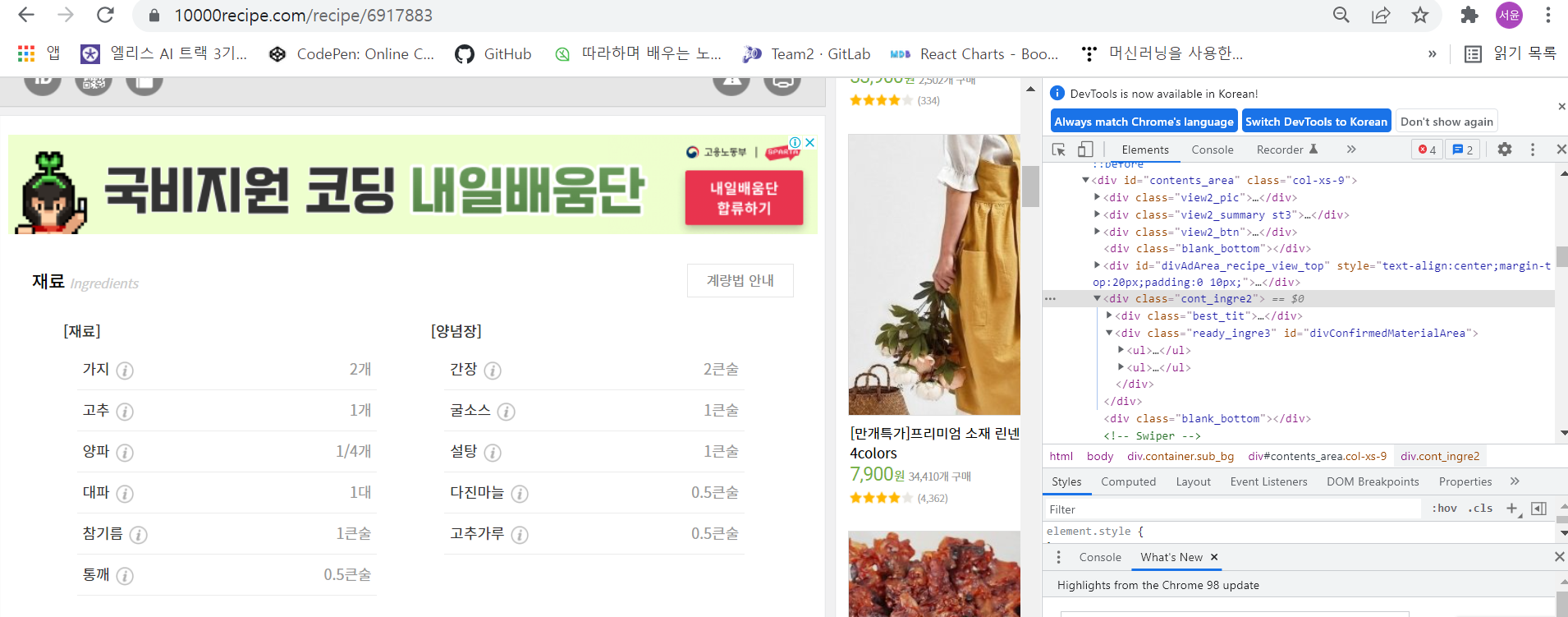Open the drawer Console tab
Viewport: 1568px width, 617px height.
pos(1100,557)
